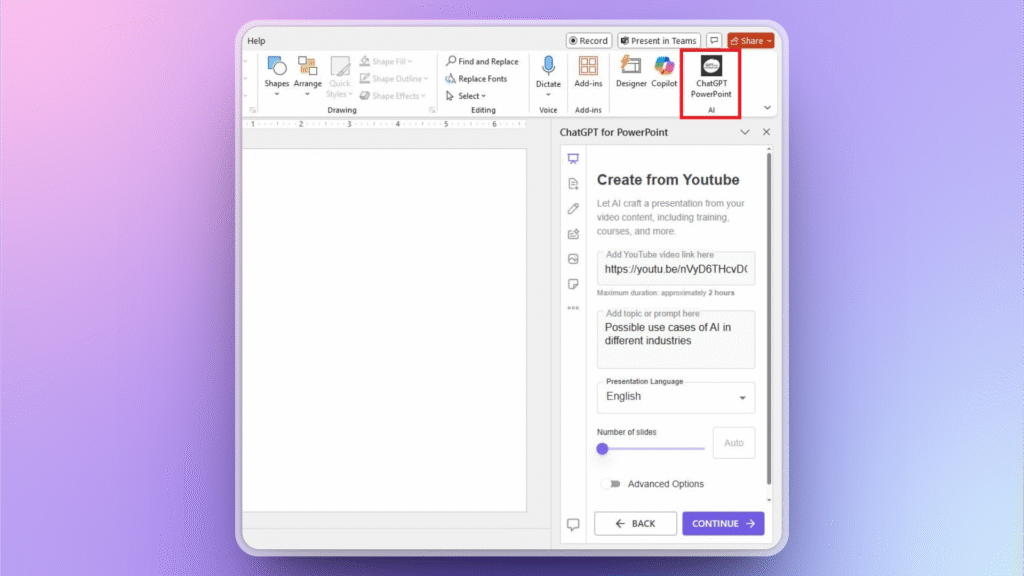Open the Shapes gallery
The width and height of the screenshot is (1024, 576).
(276, 70)
